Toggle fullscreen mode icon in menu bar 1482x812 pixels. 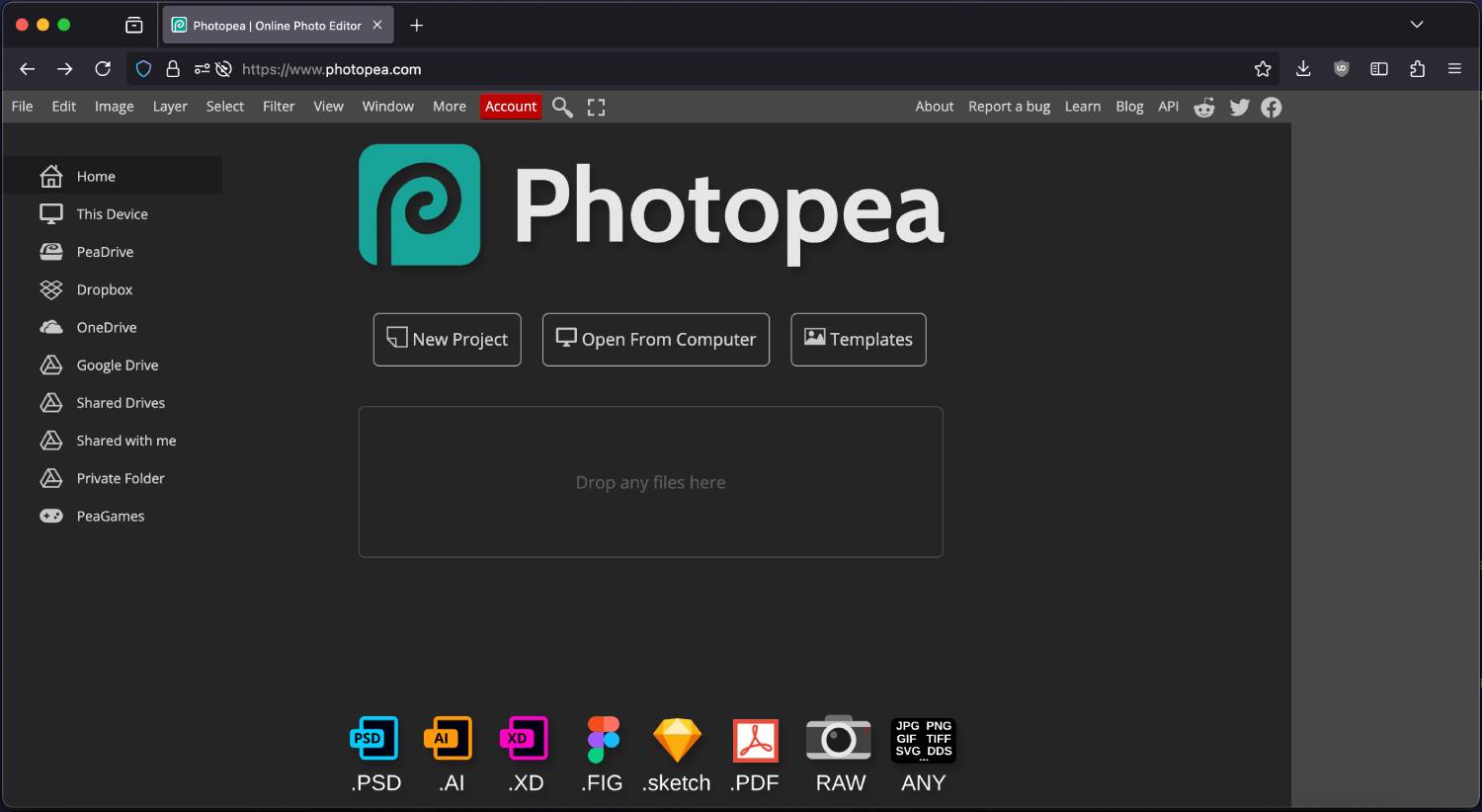click(x=596, y=107)
